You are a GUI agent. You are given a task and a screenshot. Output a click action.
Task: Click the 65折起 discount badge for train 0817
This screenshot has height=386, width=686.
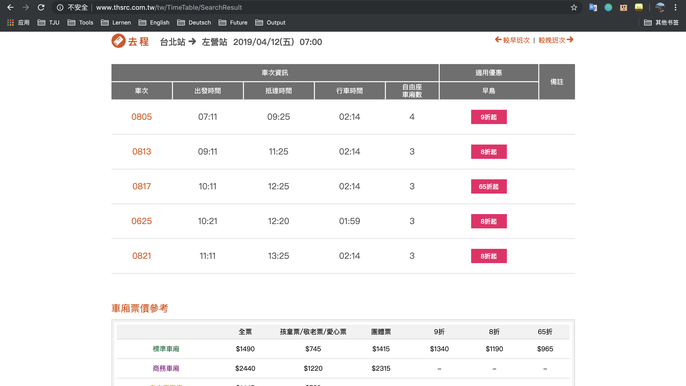coord(489,186)
